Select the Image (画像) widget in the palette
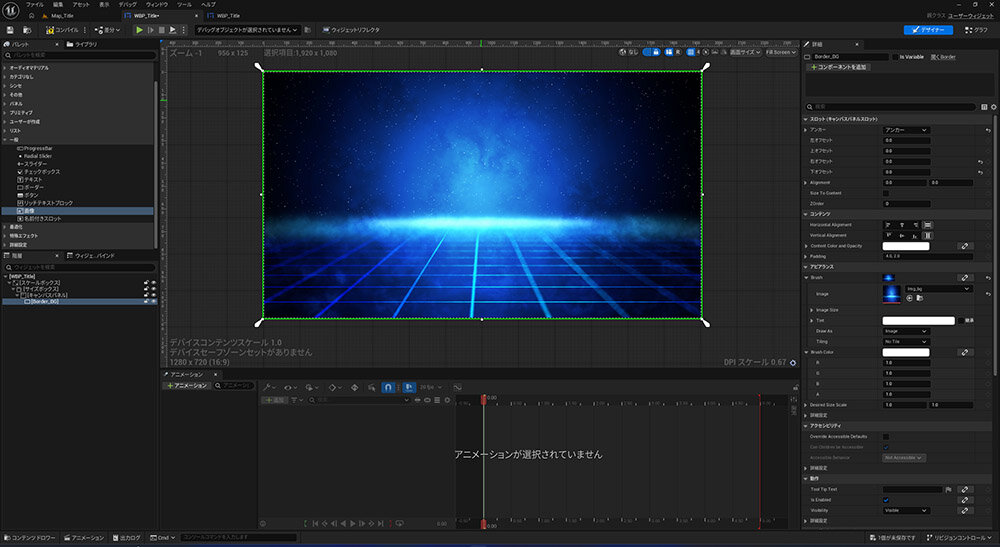This screenshot has height=547, width=1000. [x=30, y=212]
